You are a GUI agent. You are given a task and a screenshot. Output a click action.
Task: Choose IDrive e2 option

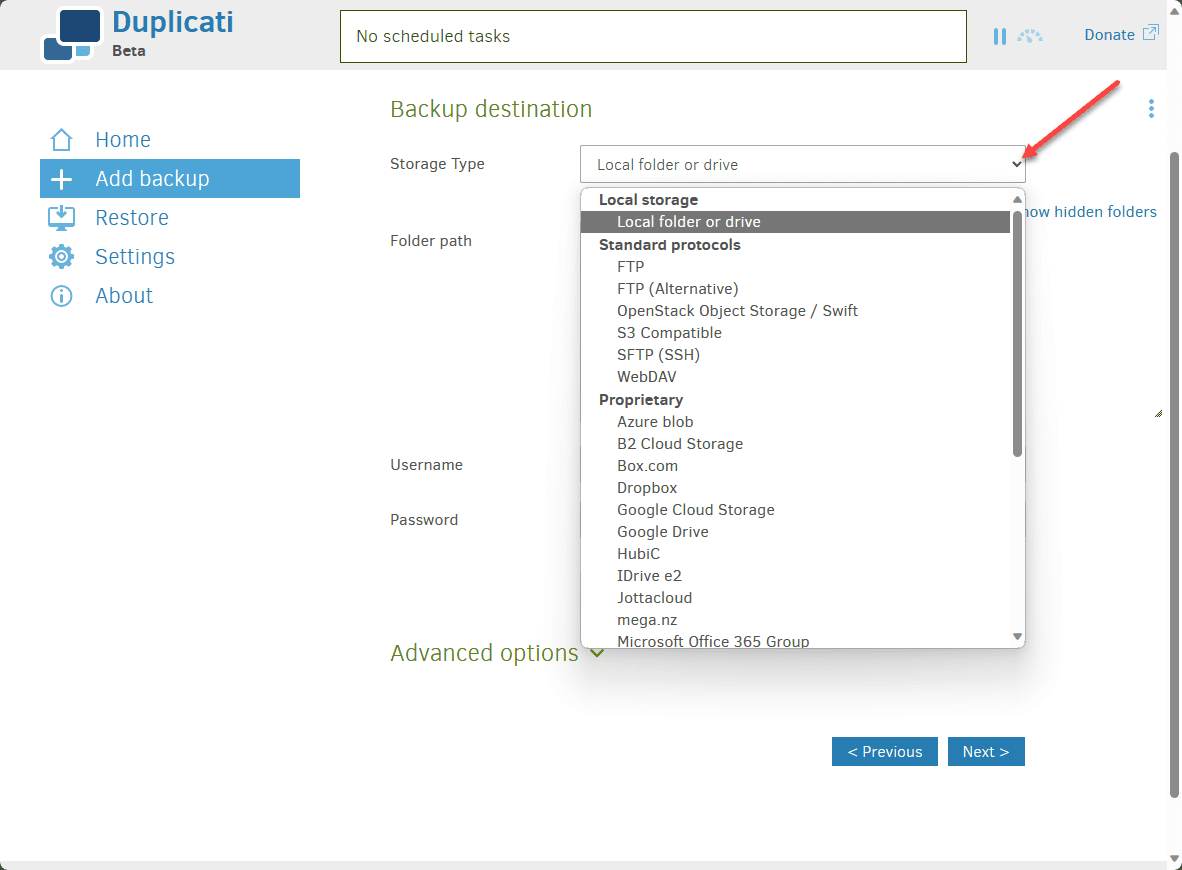[795, 575]
